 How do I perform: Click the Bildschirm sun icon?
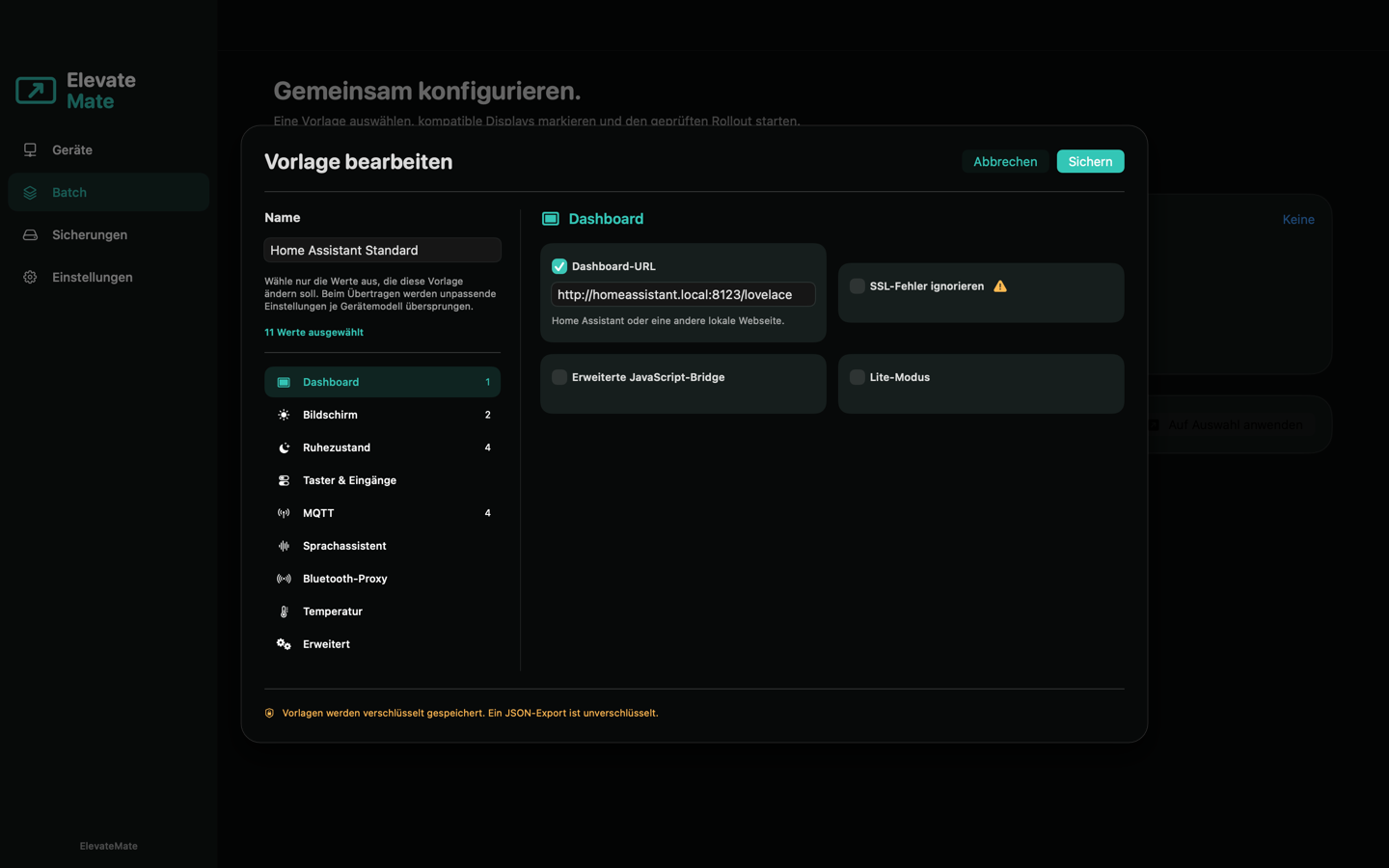pos(284,415)
